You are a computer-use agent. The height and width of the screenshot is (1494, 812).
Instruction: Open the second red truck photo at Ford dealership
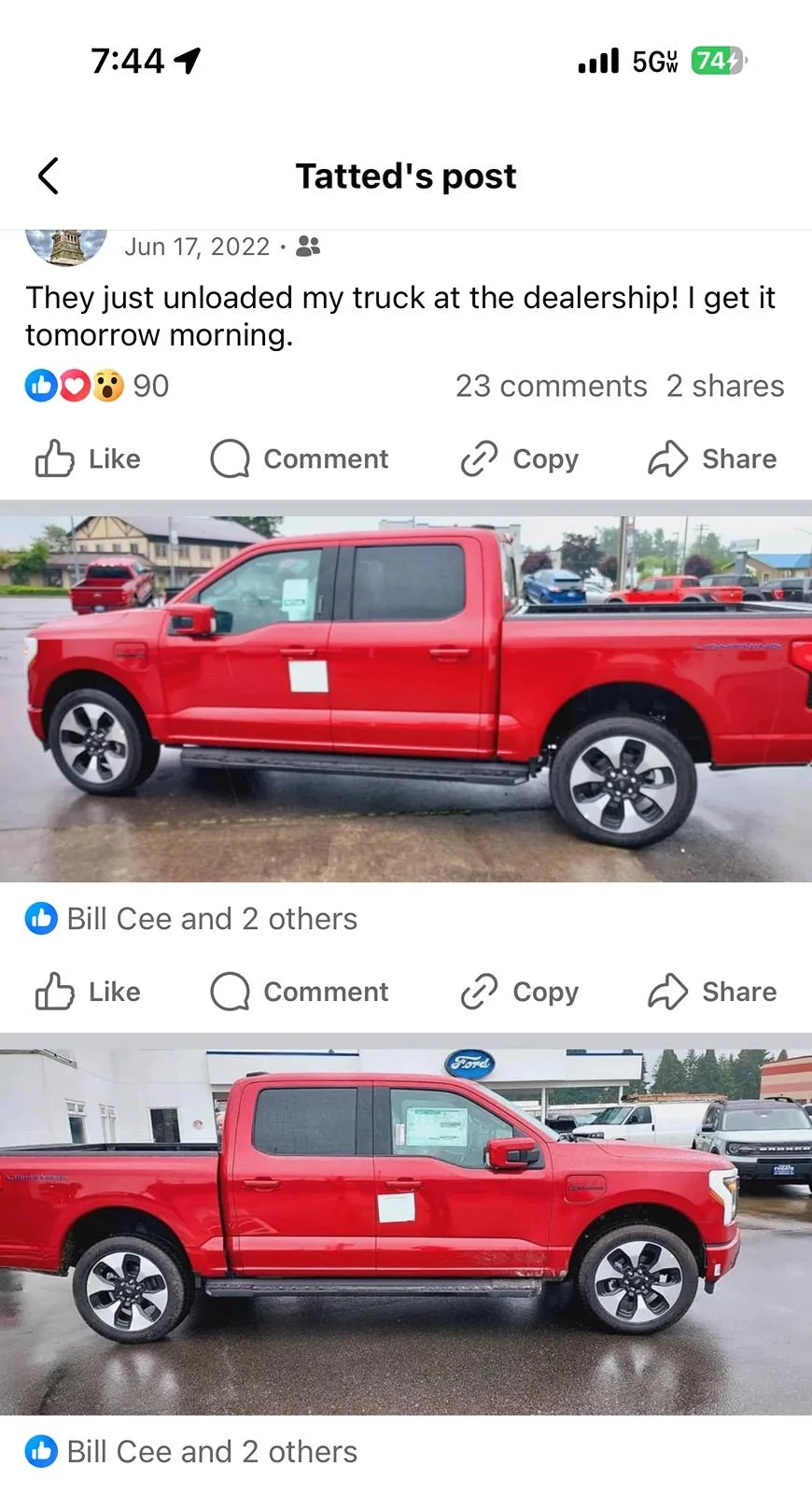tap(406, 1232)
